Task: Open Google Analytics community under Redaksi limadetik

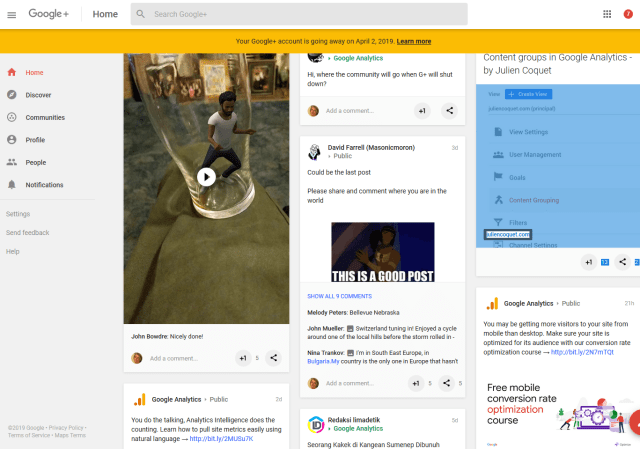Action: (358, 429)
